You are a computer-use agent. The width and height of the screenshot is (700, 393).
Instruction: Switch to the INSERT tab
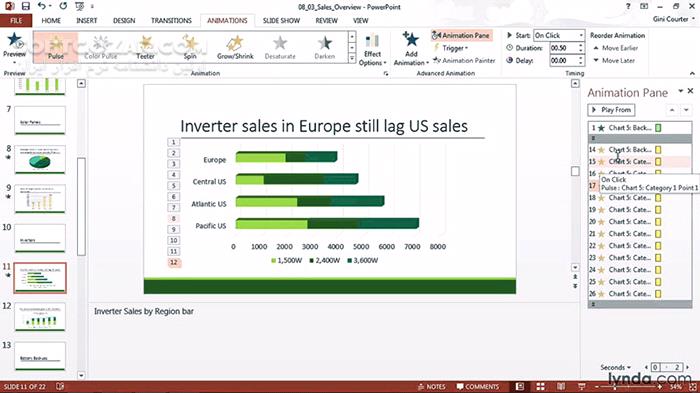pos(87,21)
